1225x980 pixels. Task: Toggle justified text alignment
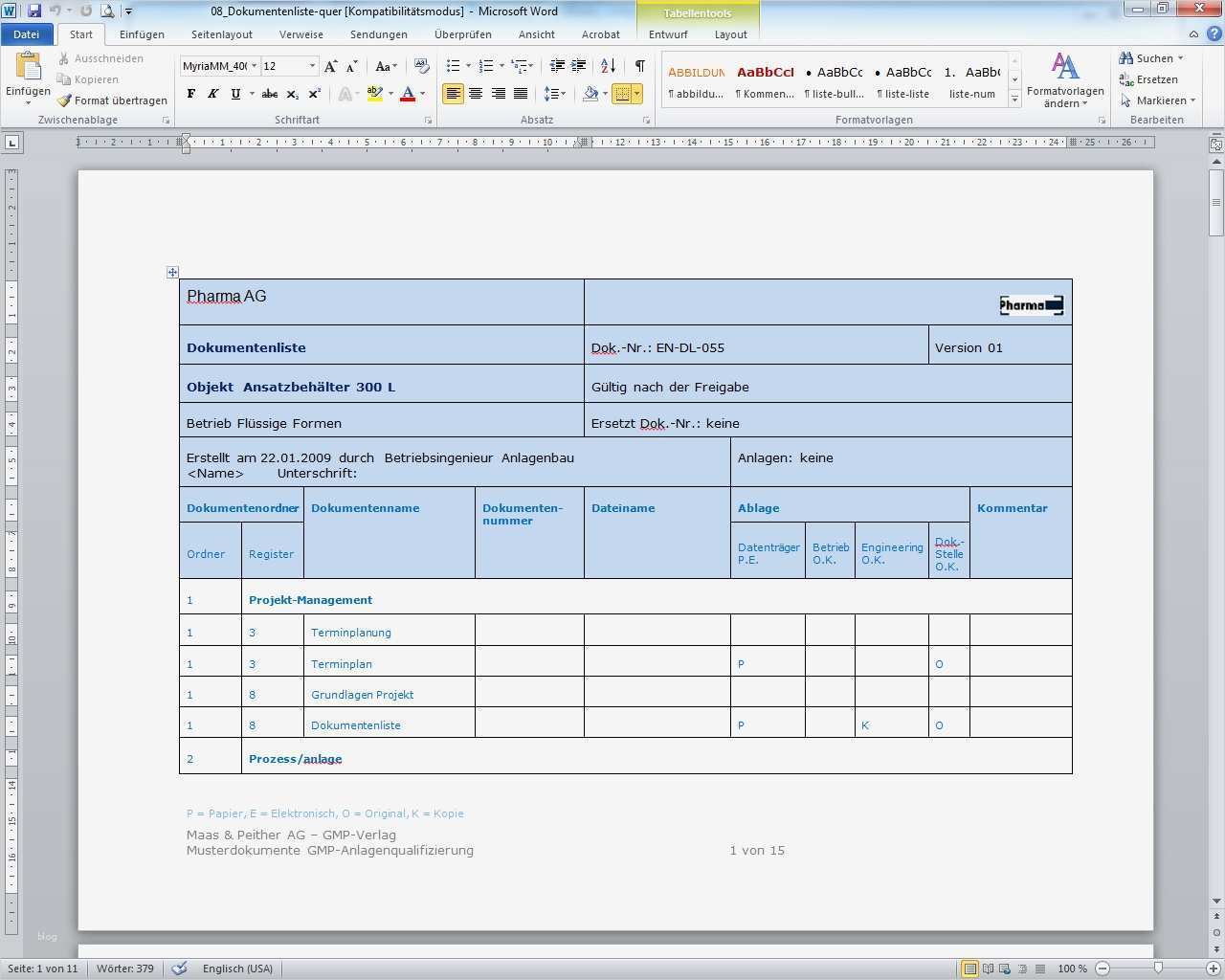[521, 94]
